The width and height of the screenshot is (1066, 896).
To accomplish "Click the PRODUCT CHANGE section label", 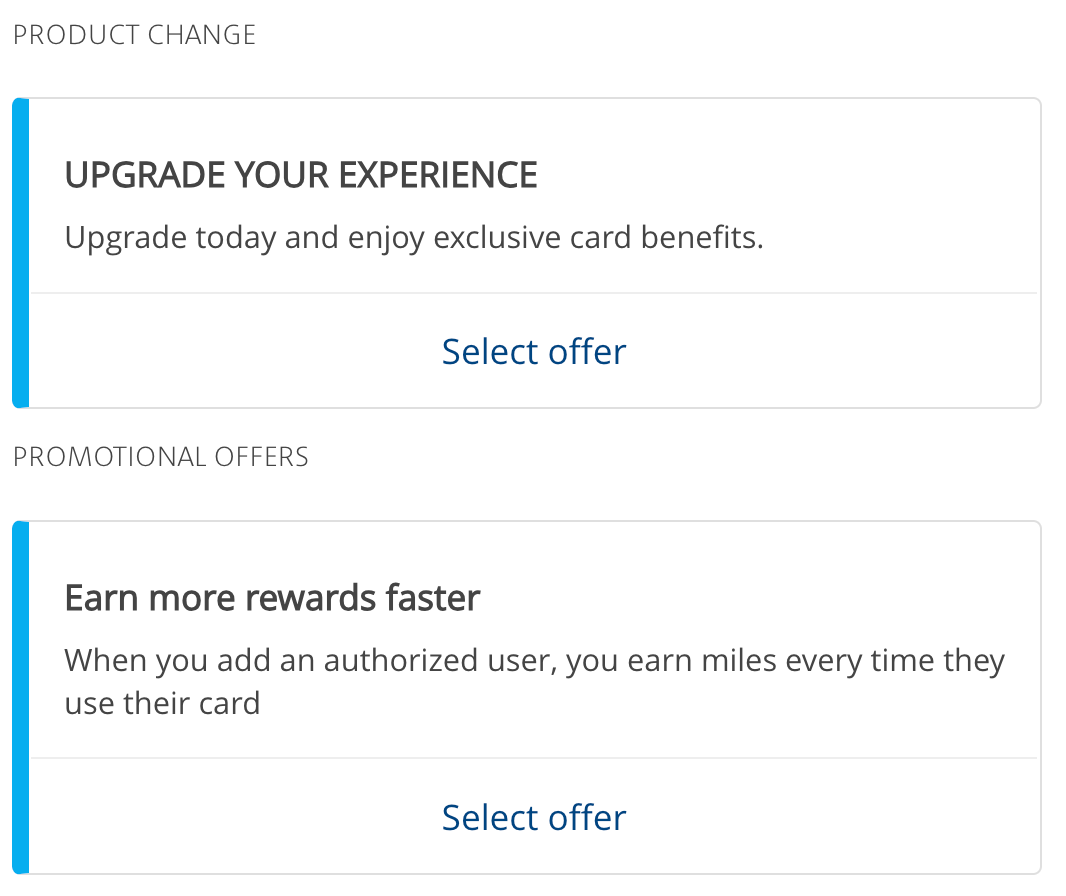I will (134, 35).
